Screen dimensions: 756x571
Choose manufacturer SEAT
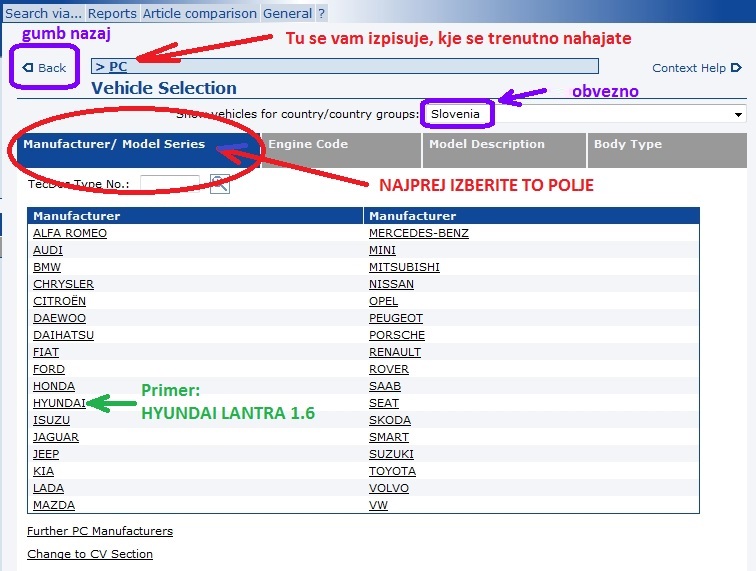(x=384, y=403)
